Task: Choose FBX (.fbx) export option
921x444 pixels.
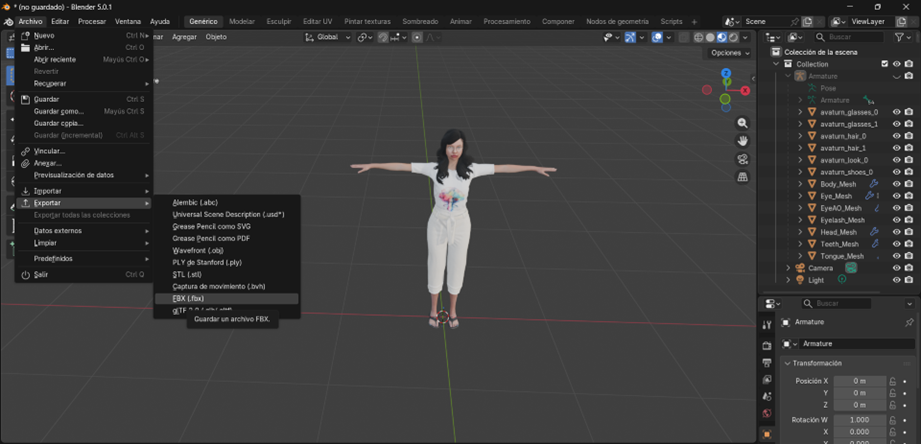Action: (227, 298)
